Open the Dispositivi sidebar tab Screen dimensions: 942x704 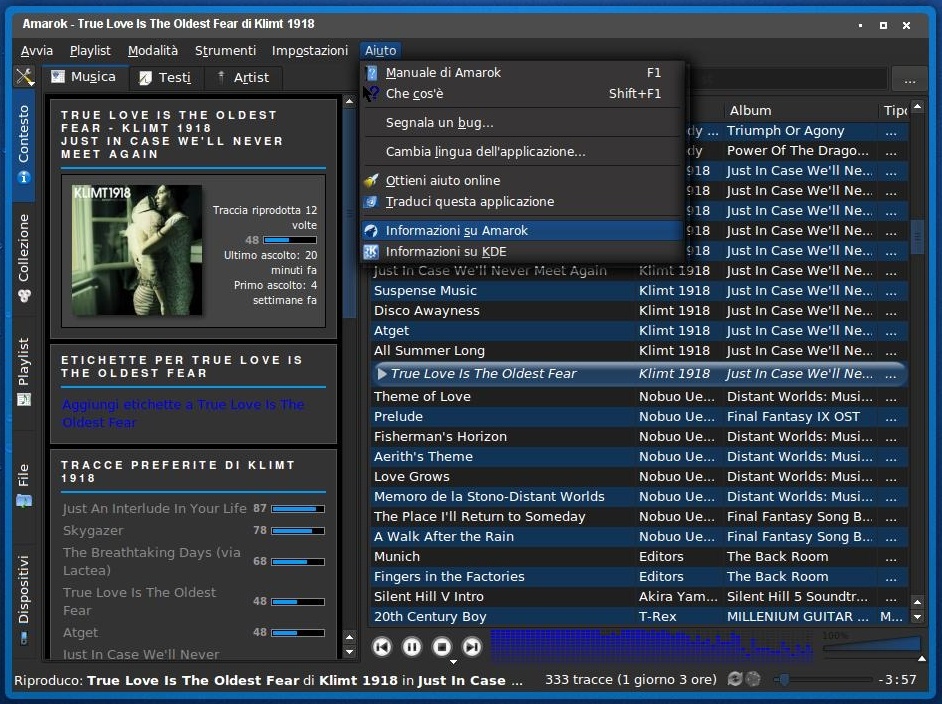[23, 599]
